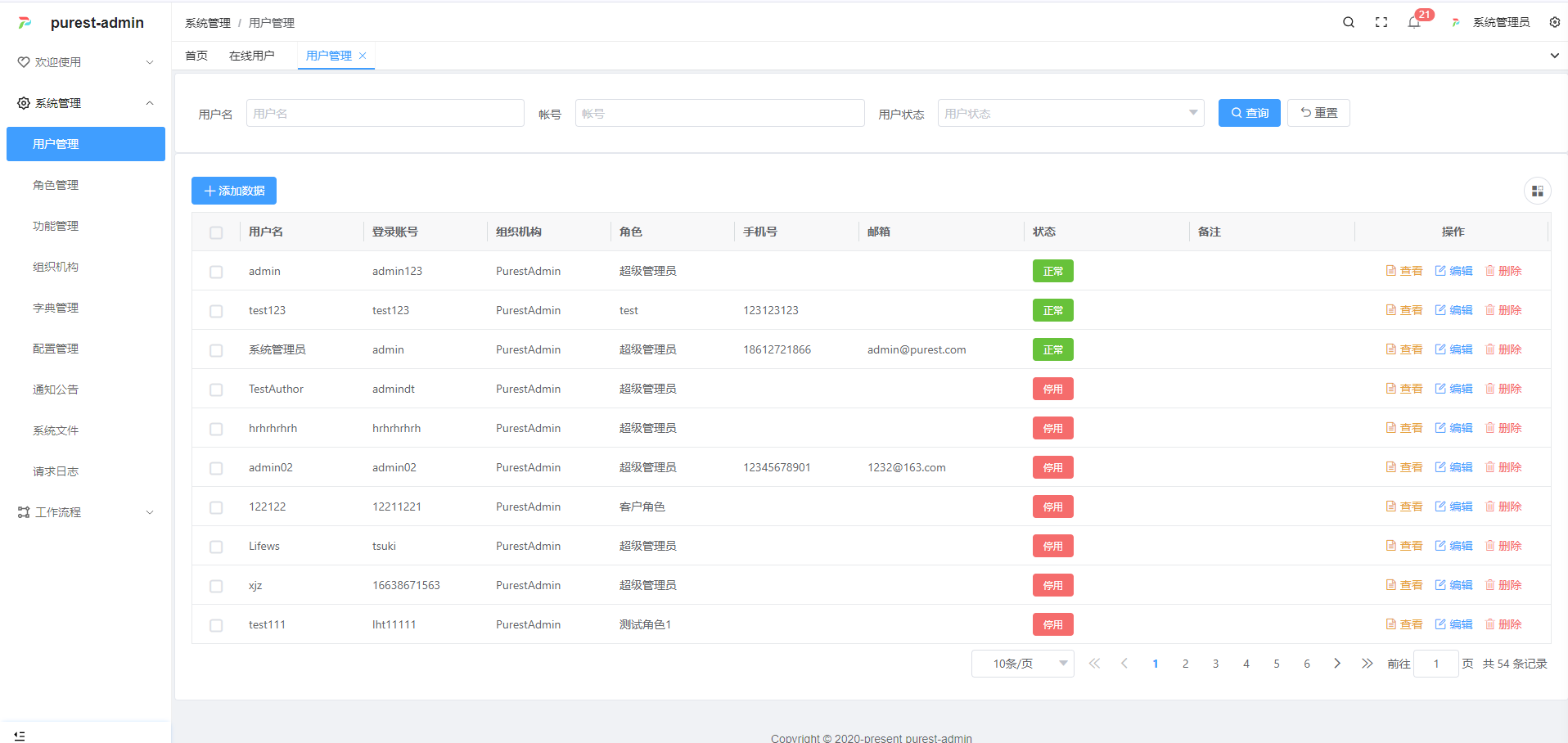
Task: Click the column layout grid icon above table
Action: click(x=1537, y=191)
